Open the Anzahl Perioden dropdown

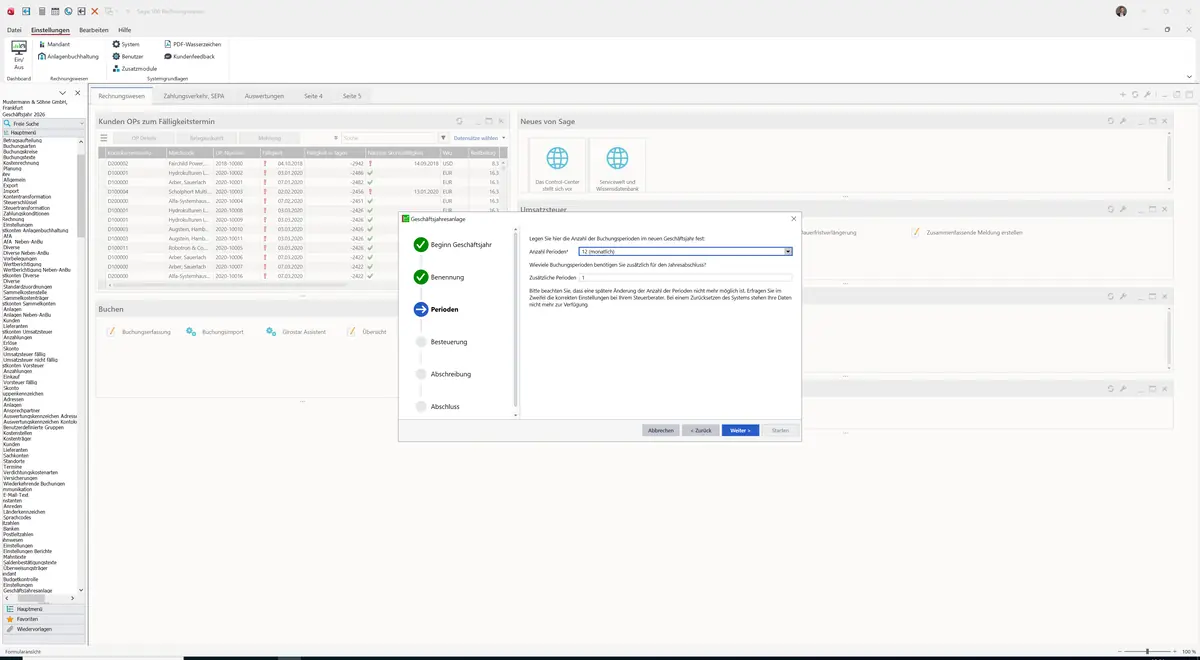pos(788,252)
